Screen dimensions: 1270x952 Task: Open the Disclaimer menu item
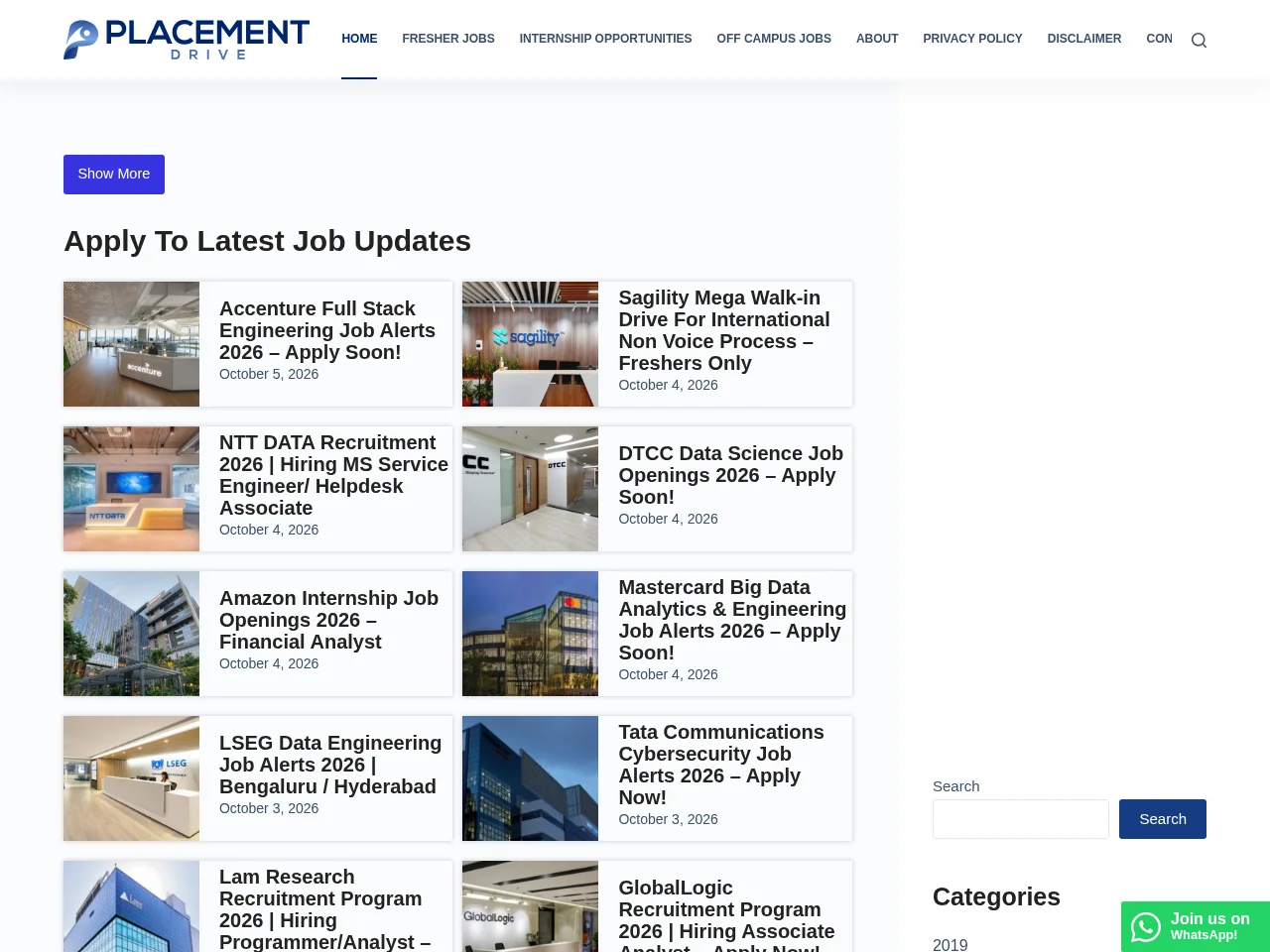click(1084, 39)
